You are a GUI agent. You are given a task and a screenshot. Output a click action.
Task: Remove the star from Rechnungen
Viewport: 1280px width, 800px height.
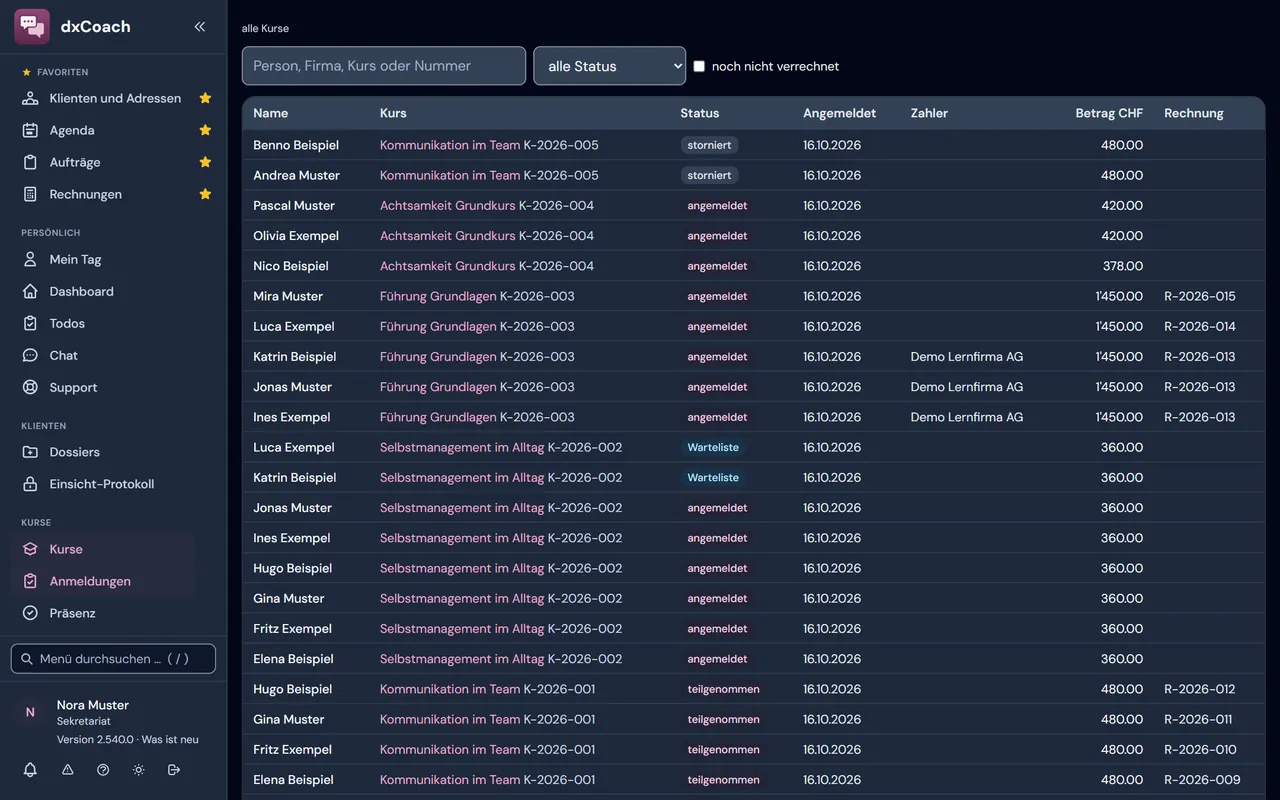tap(205, 194)
